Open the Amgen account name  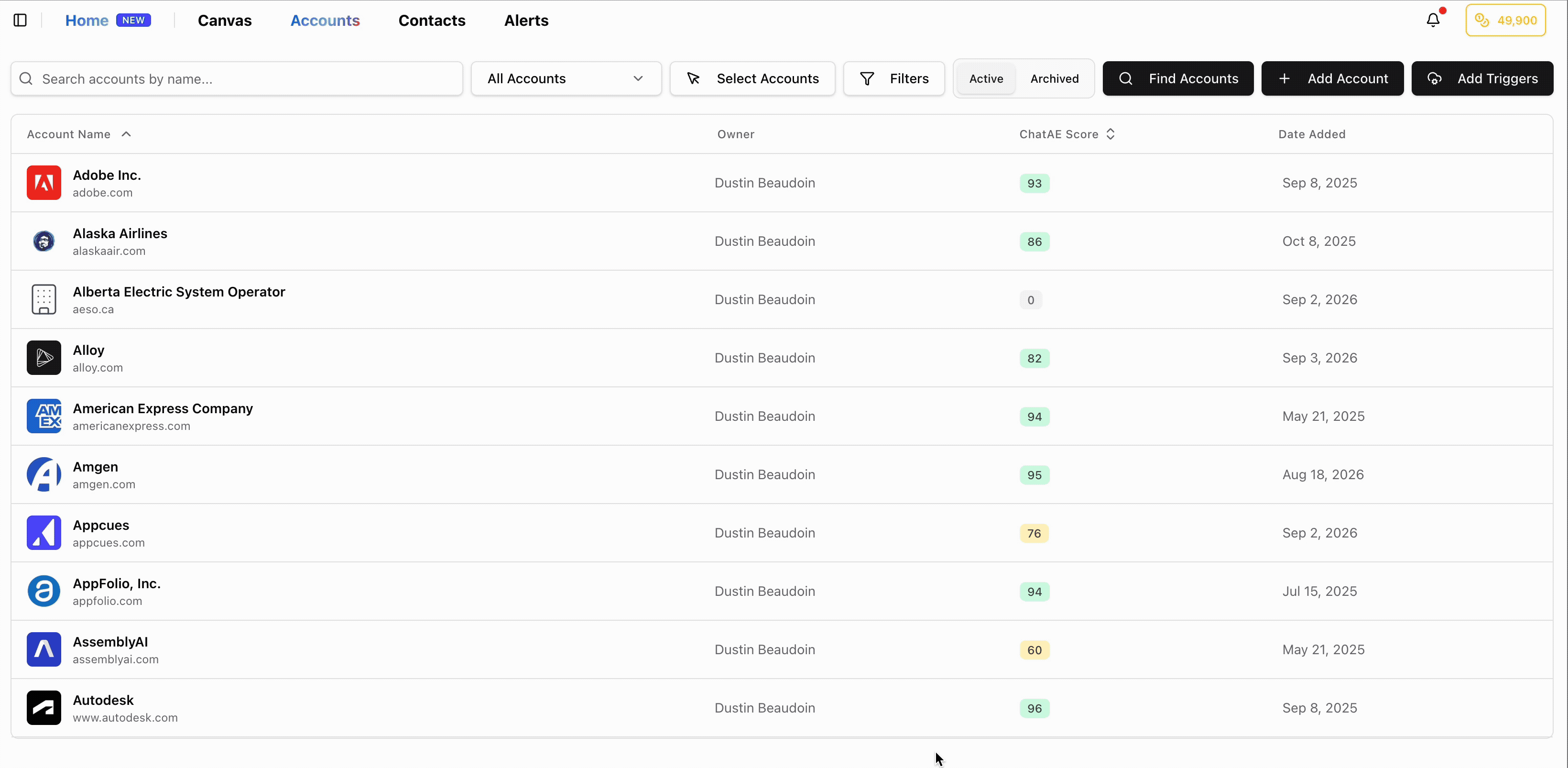96,467
